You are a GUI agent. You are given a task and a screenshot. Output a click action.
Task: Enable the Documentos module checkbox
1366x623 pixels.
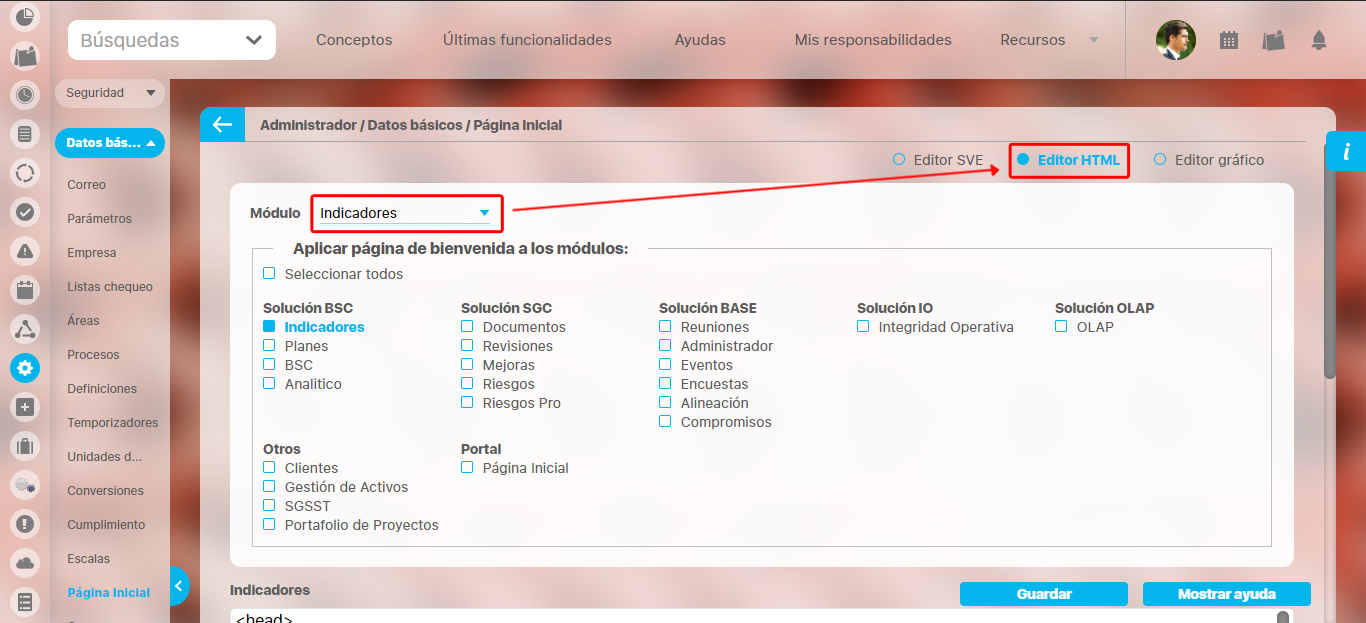point(467,327)
